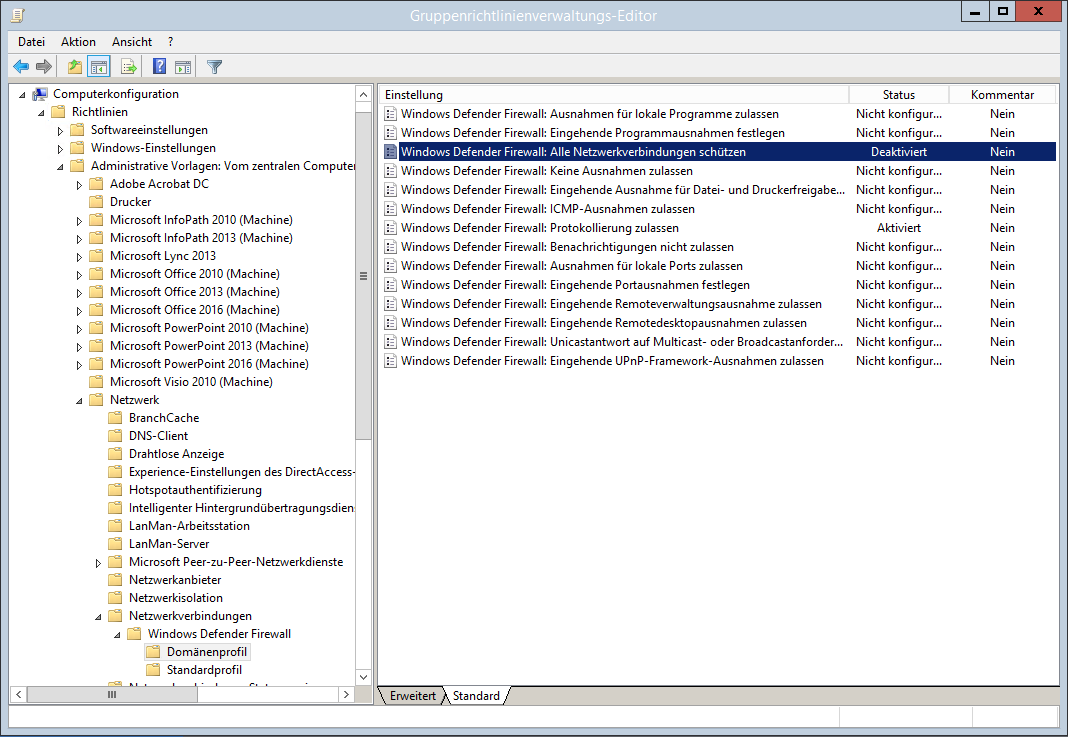Image resolution: width=1068 pixels, height=737 pixels.
Task: Click the Drucker folder icon
Action: click(97, 202)
